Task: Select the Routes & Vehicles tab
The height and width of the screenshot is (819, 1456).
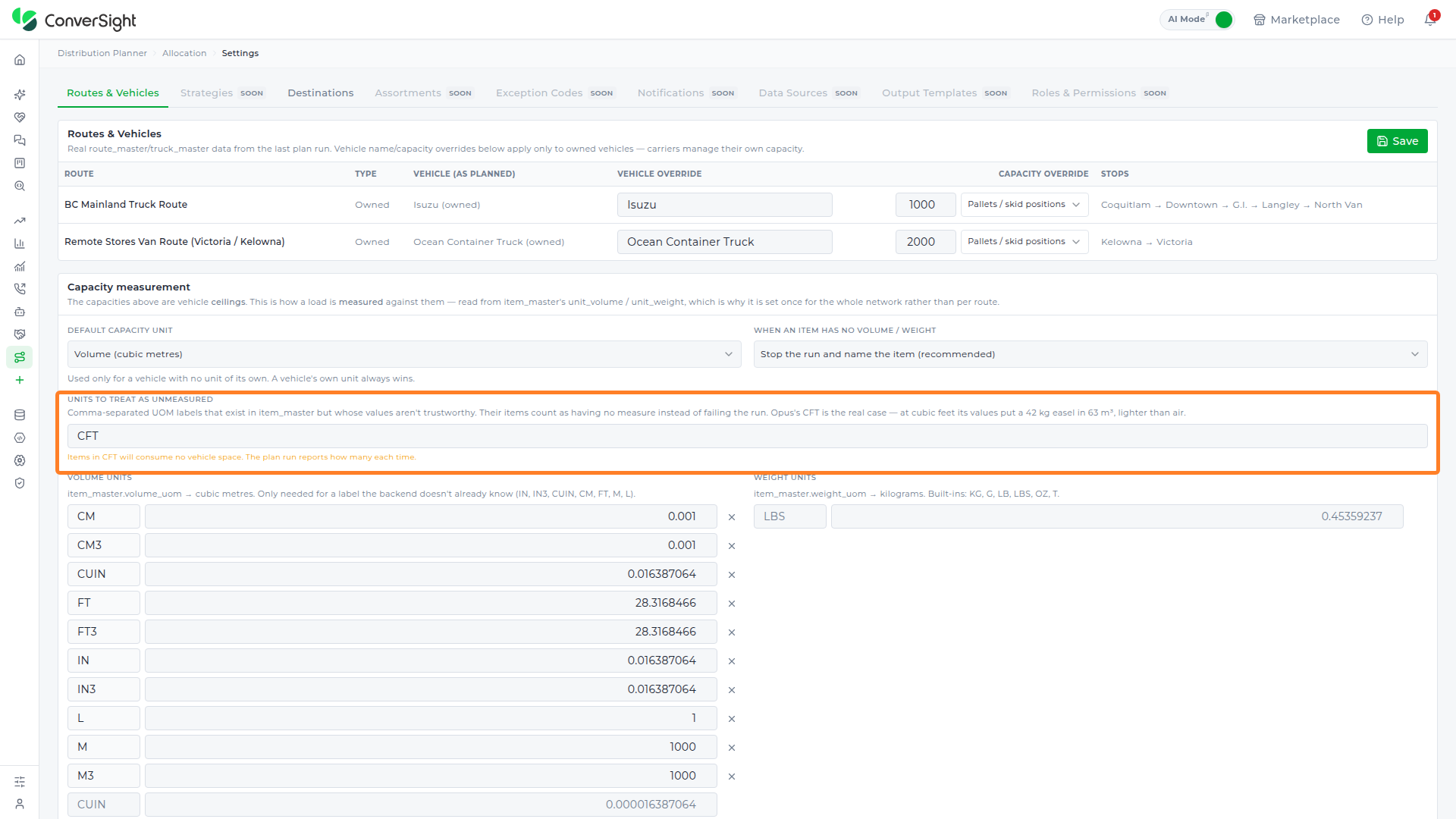Action: click(x=113, y=93)
